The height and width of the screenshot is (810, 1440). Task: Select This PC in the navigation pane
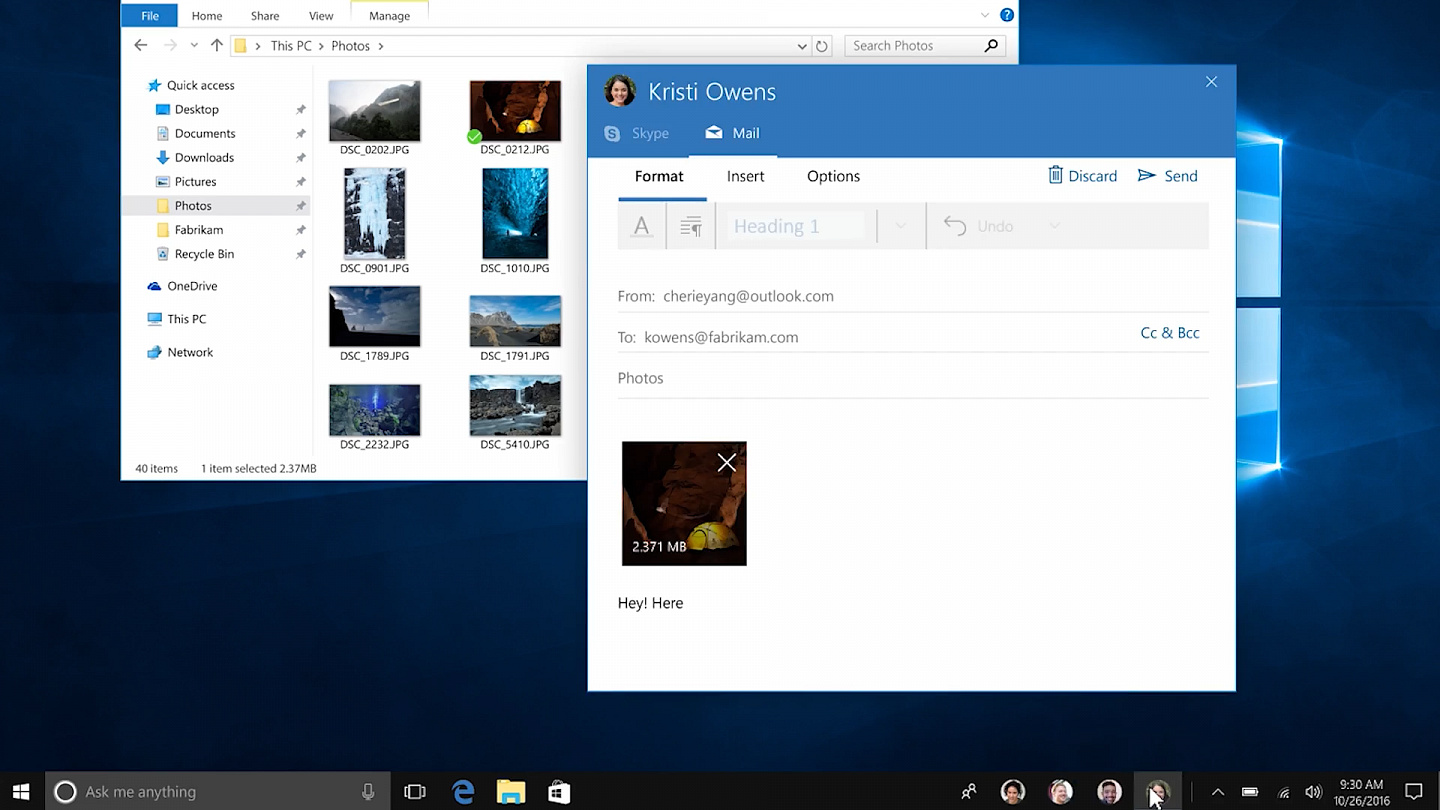(x=177, y=319)
